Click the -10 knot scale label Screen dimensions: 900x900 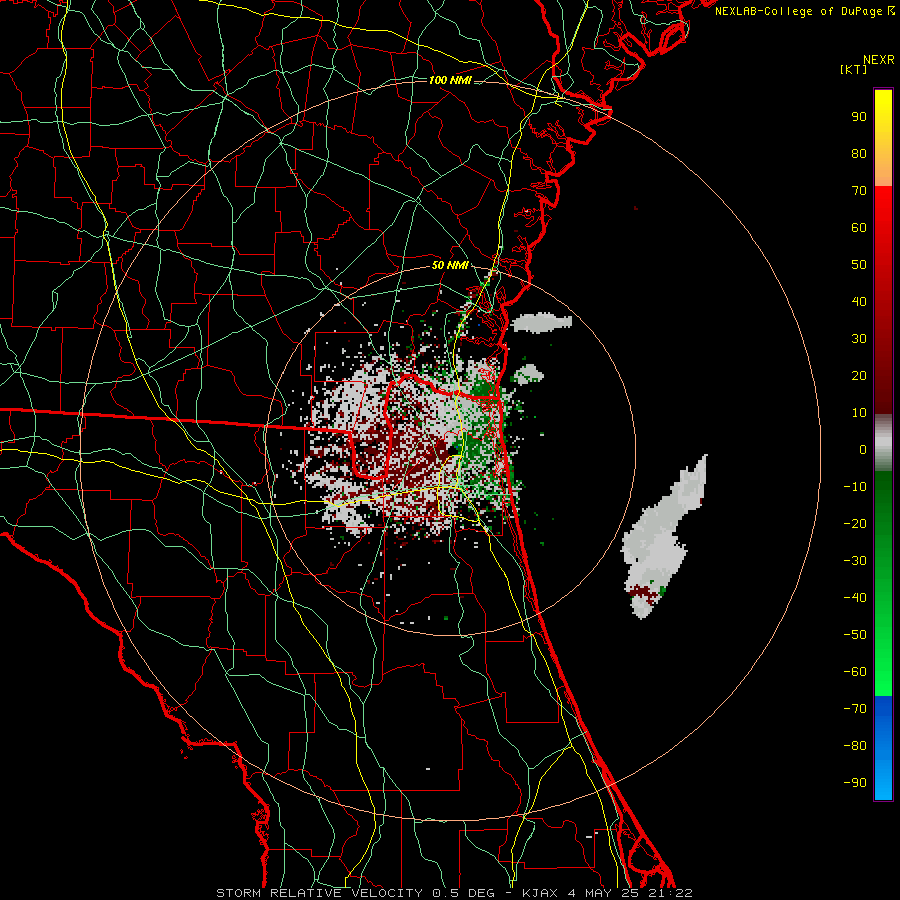click(855, 487)
